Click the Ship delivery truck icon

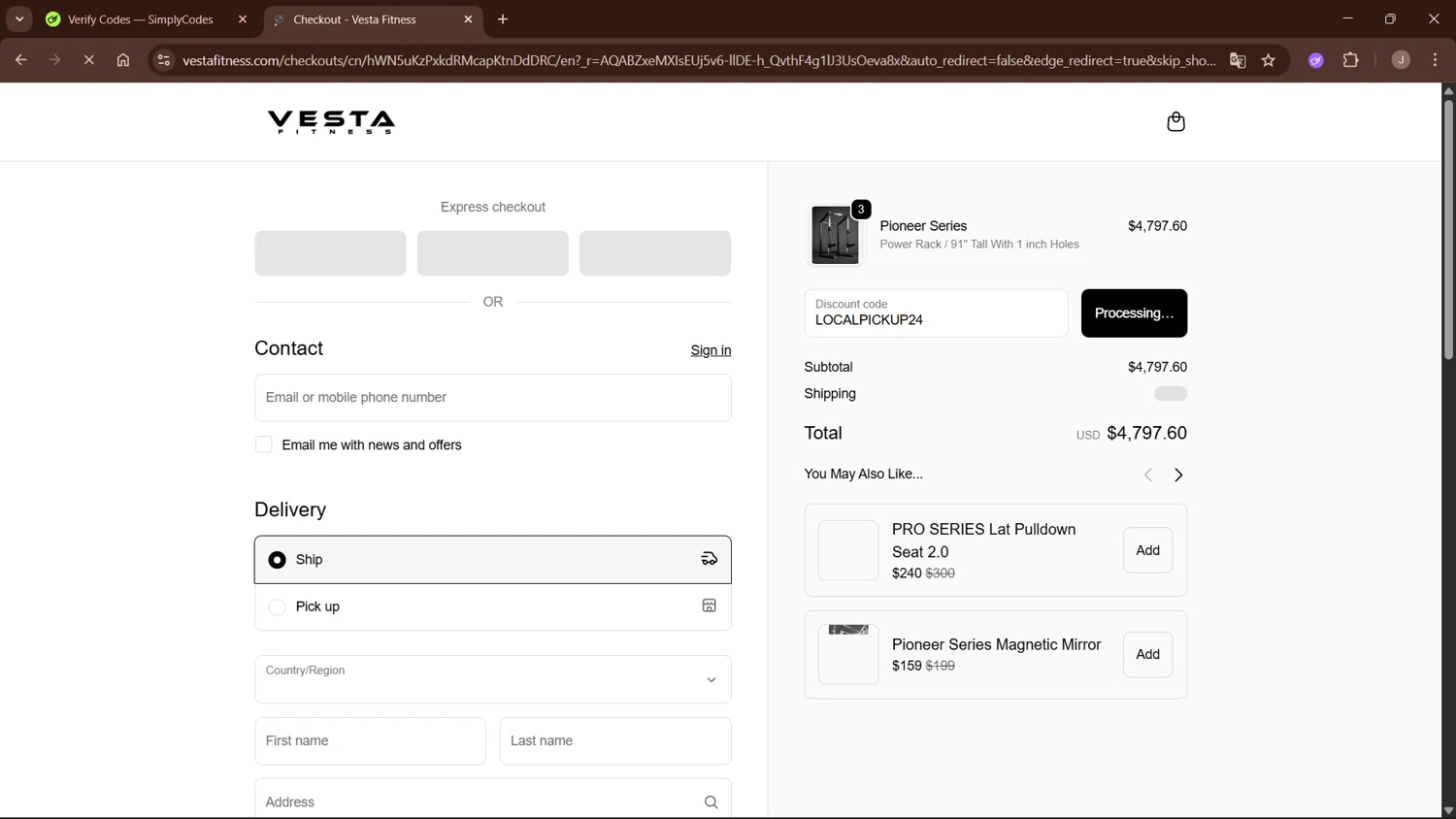tap(710, 559)
